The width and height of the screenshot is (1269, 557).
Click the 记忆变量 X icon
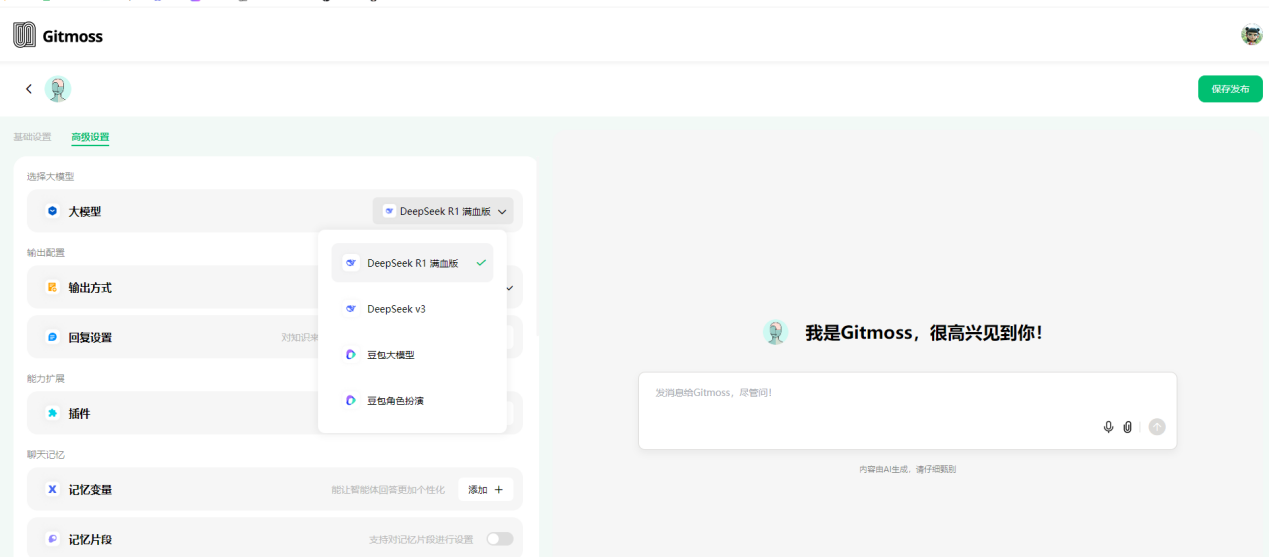click(x=52, y=489)
